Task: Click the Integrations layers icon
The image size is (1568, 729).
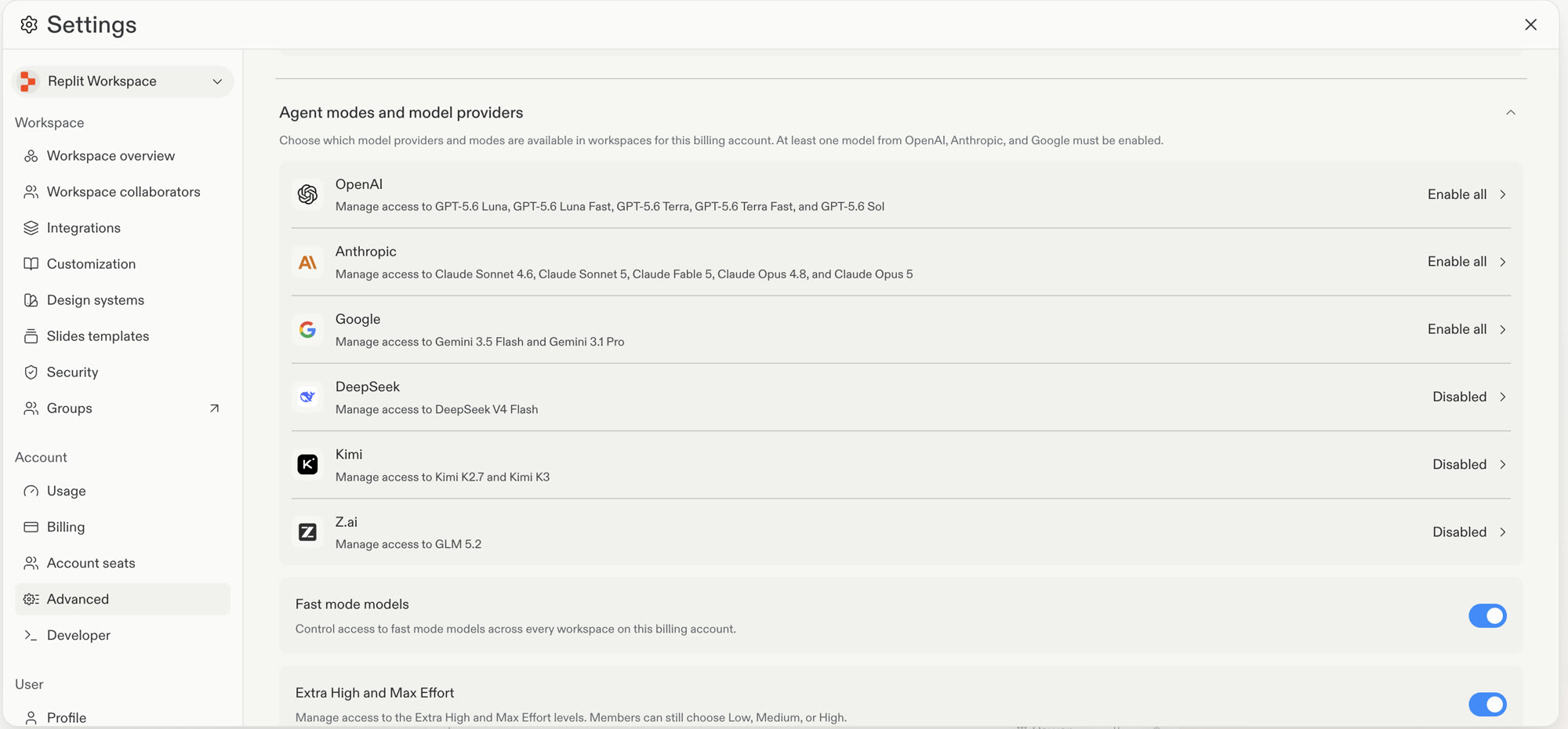Action: (31, 228)
